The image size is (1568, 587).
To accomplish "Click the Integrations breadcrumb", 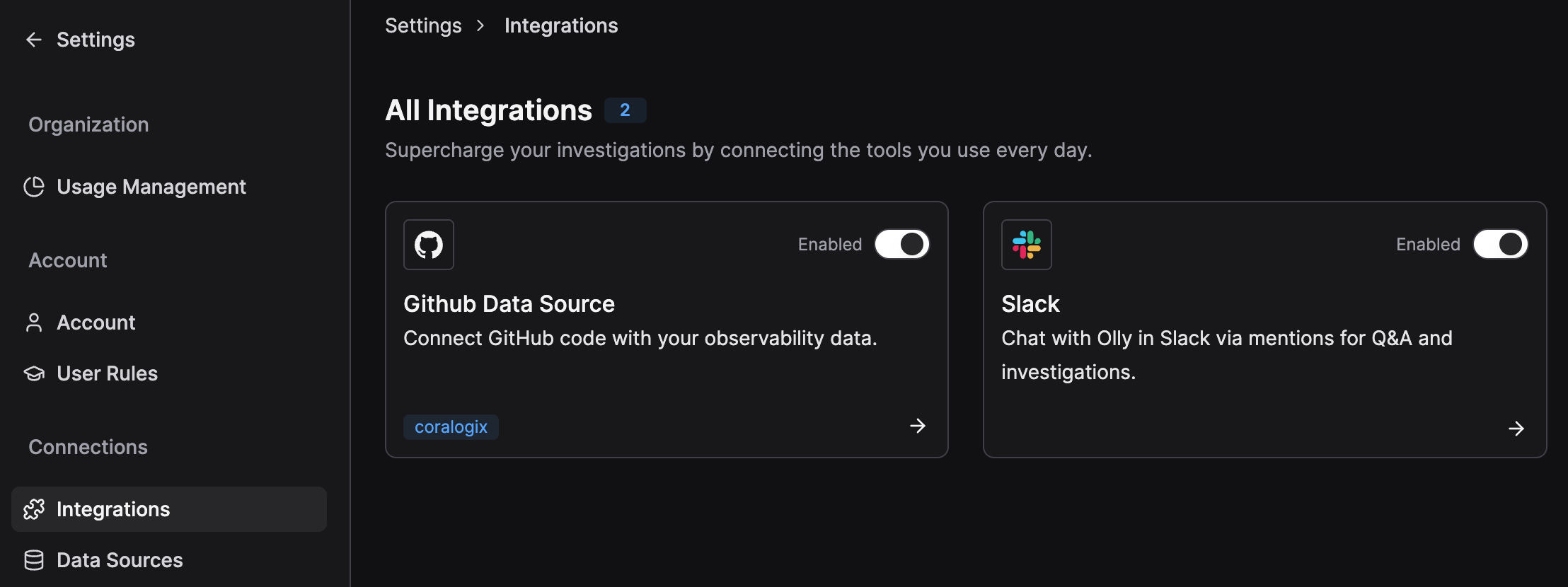I will [x=561, y=26].
